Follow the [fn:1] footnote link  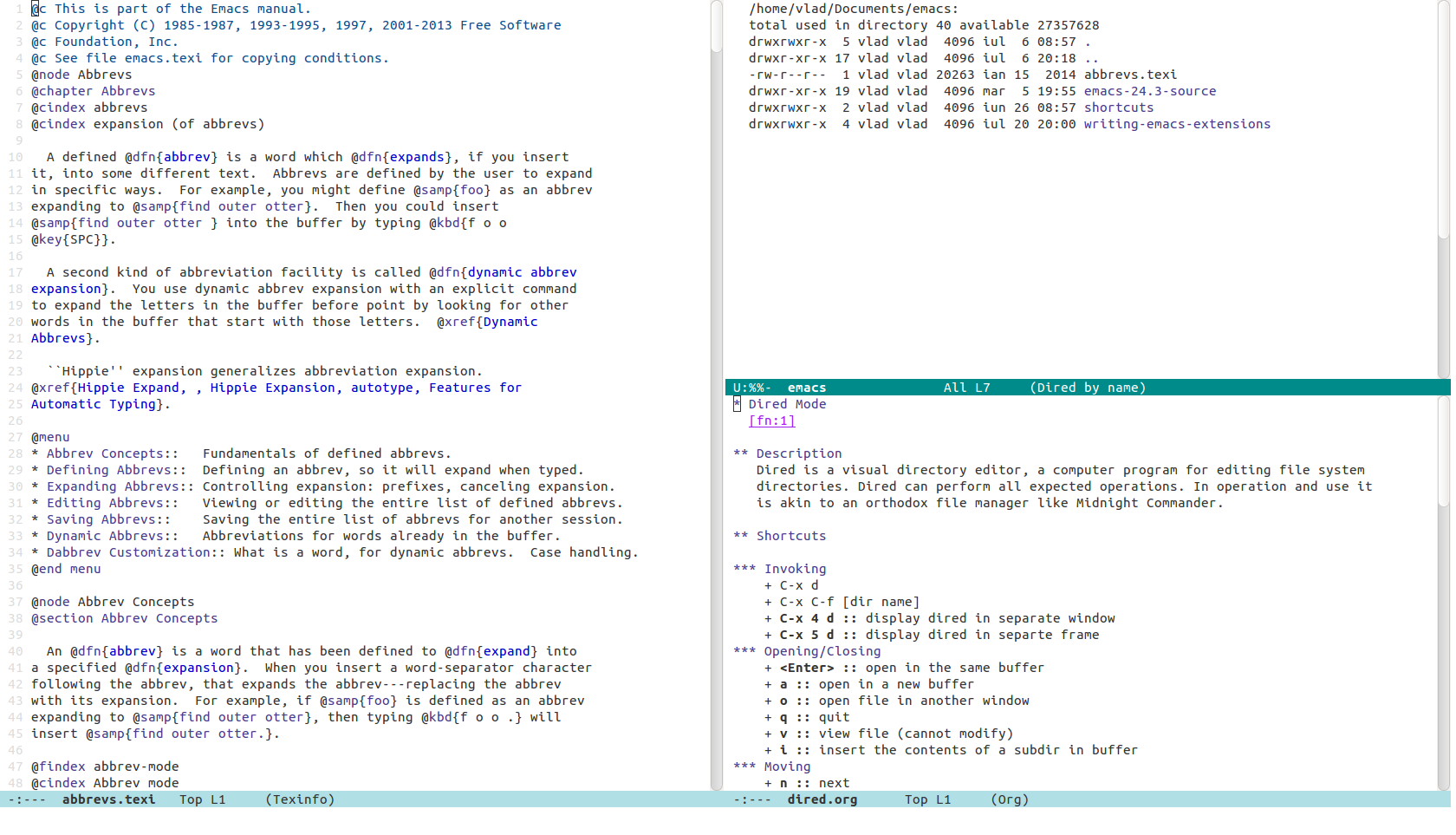pos(771,421)
